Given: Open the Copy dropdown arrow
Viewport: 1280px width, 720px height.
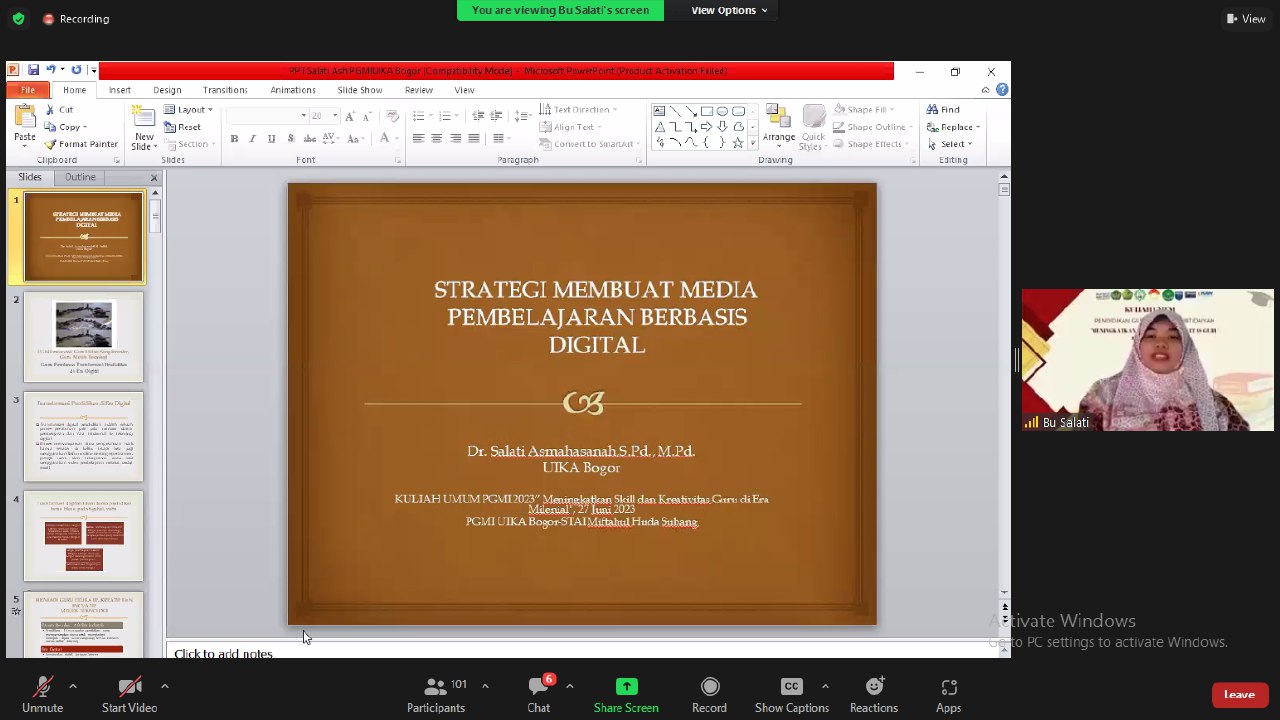Looking at the screenshot, I should point(85,127).
